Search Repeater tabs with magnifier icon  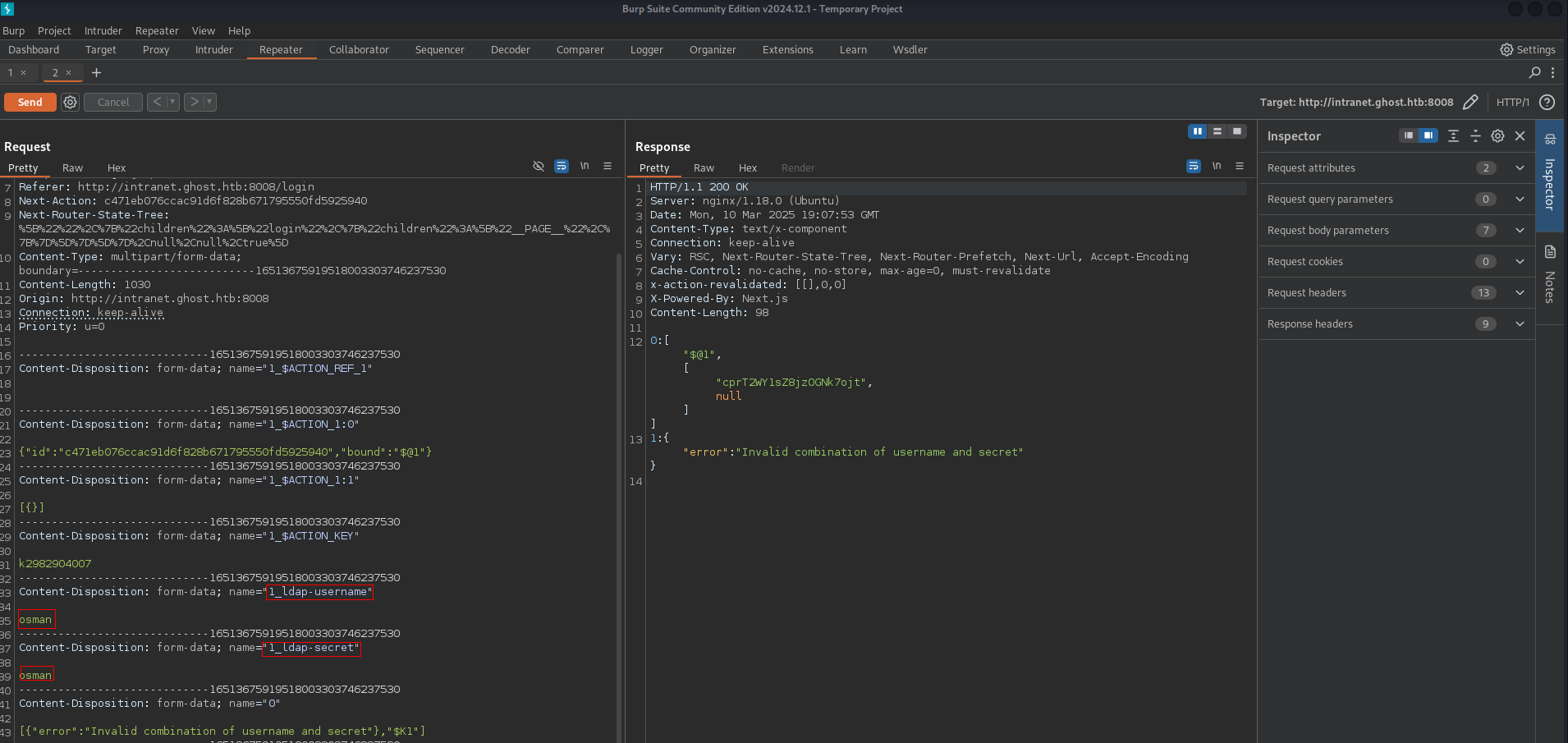(x=1534, y=73)
